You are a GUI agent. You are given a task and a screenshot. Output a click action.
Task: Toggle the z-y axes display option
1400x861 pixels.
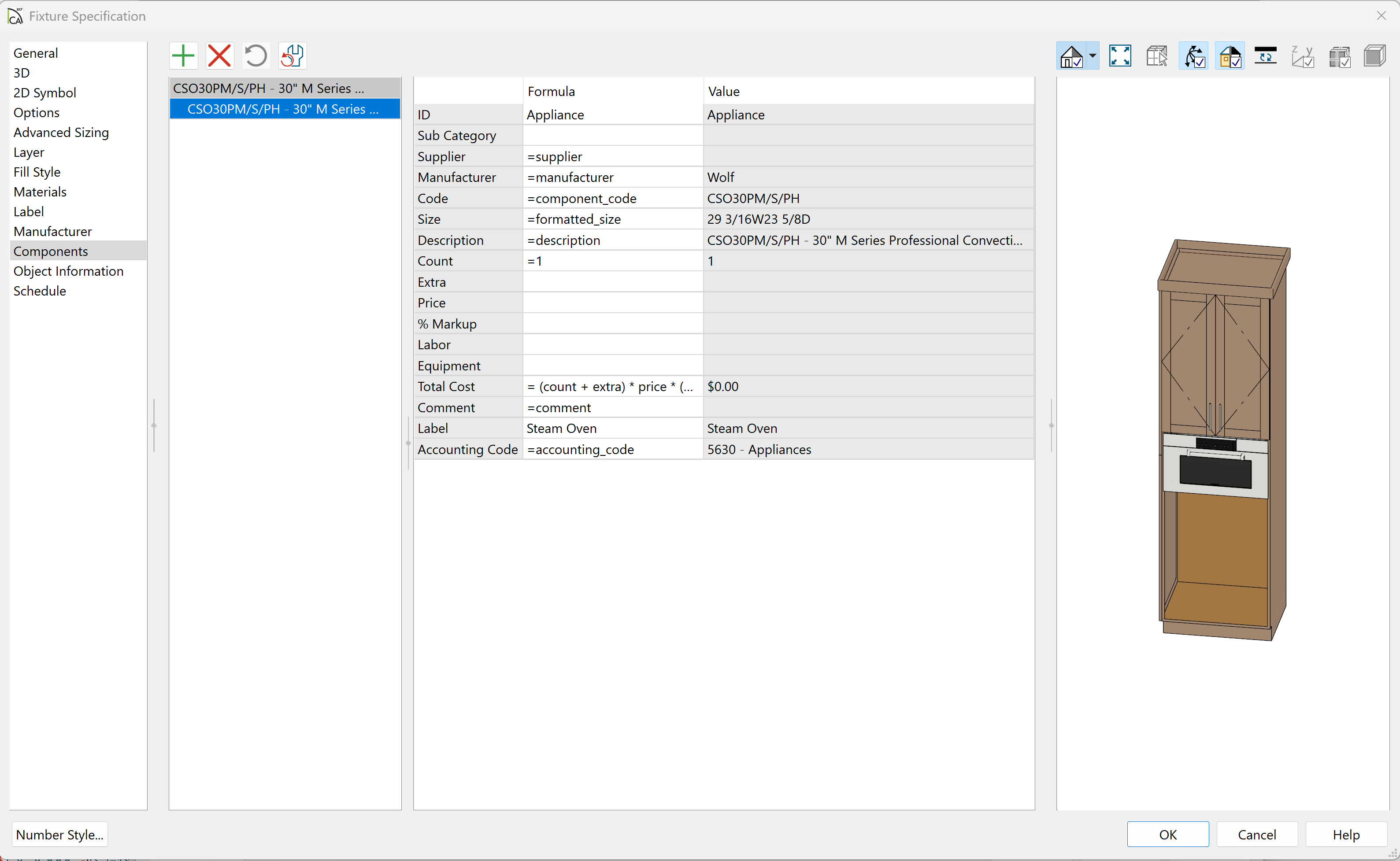point(1302,56)
